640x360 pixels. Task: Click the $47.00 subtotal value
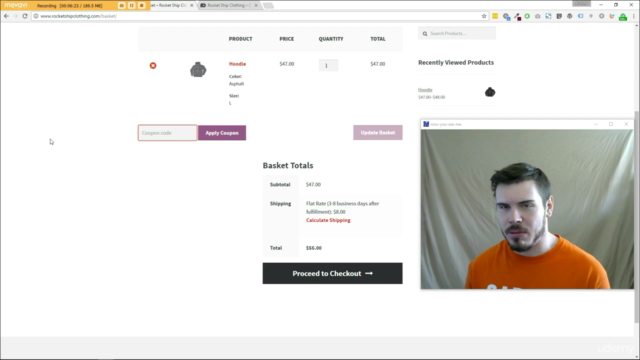pos(313,184)
